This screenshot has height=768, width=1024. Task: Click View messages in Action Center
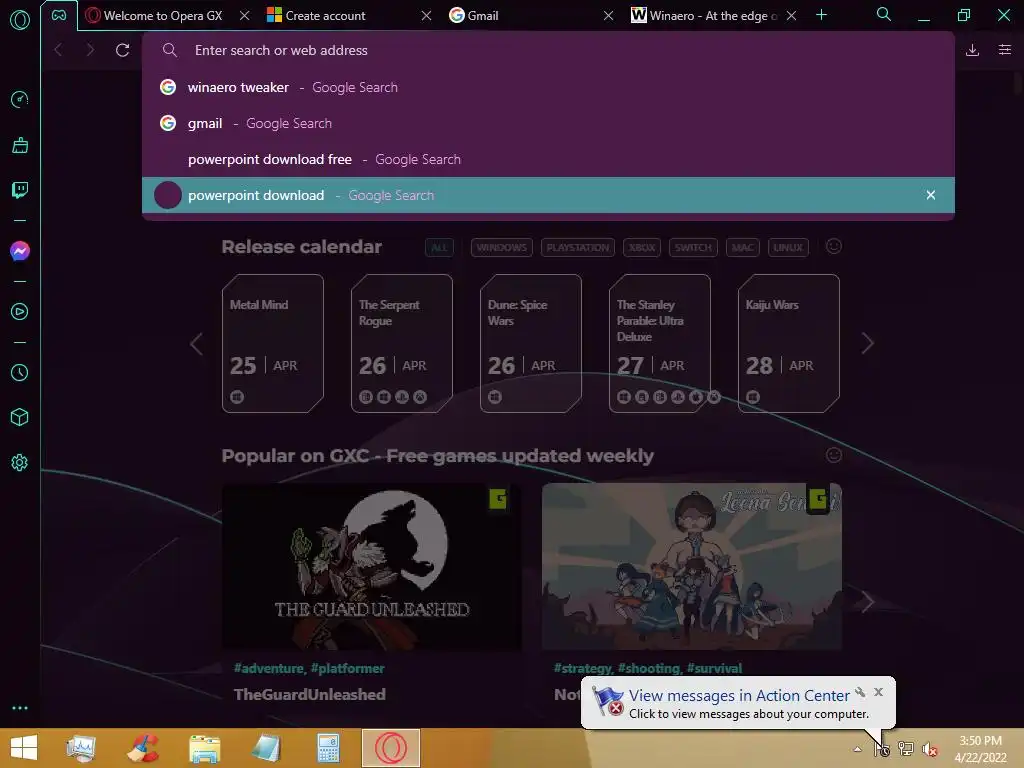[739, 696]
